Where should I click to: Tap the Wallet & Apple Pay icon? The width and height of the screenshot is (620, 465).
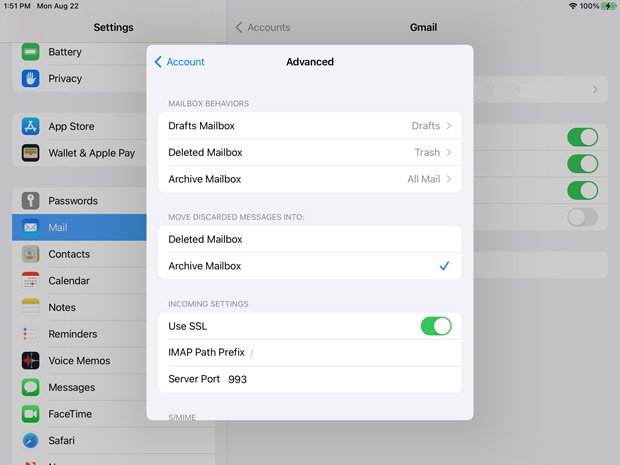point(30,153)
